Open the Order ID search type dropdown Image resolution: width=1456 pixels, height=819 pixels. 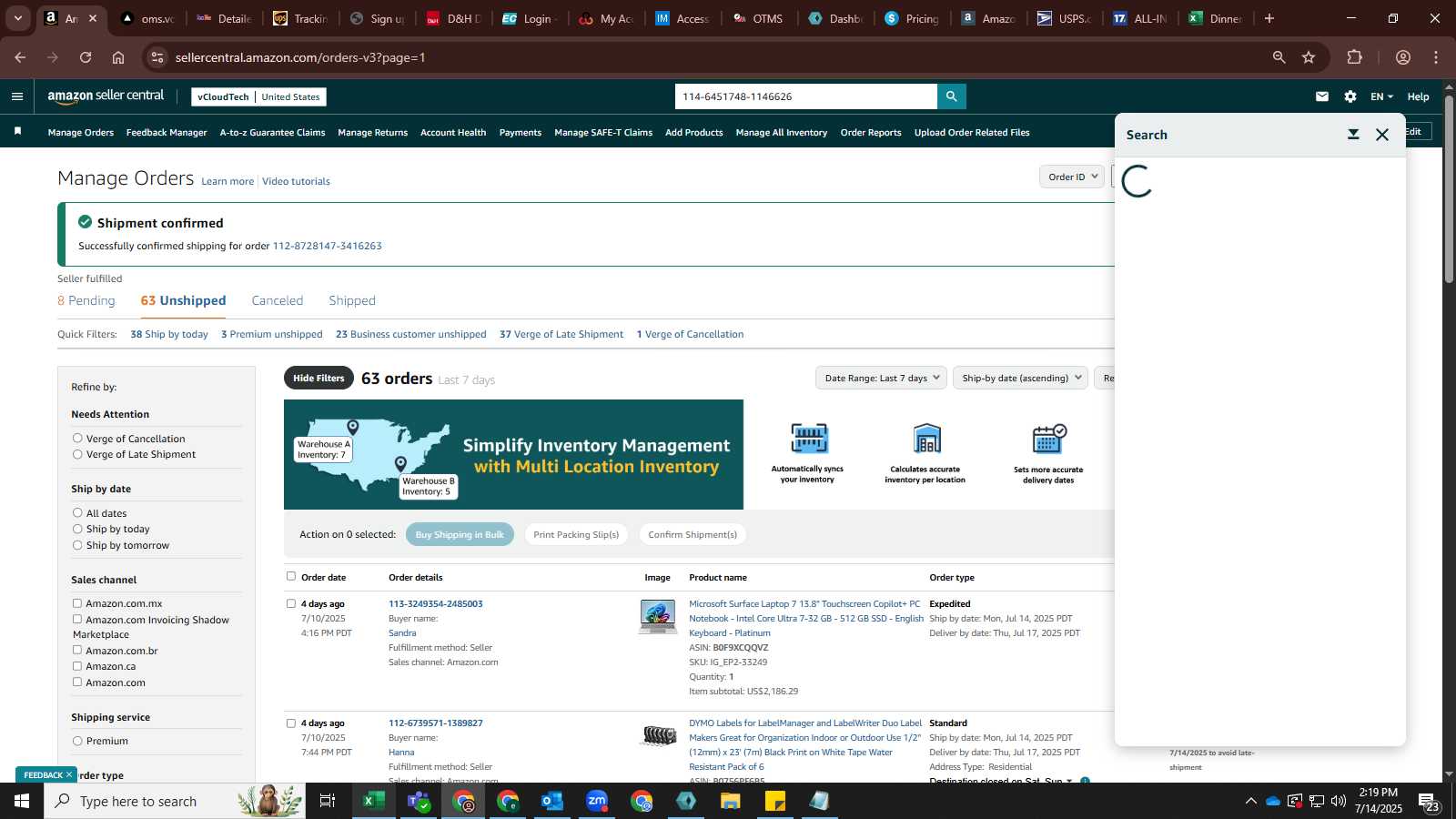coord(1072,177)
